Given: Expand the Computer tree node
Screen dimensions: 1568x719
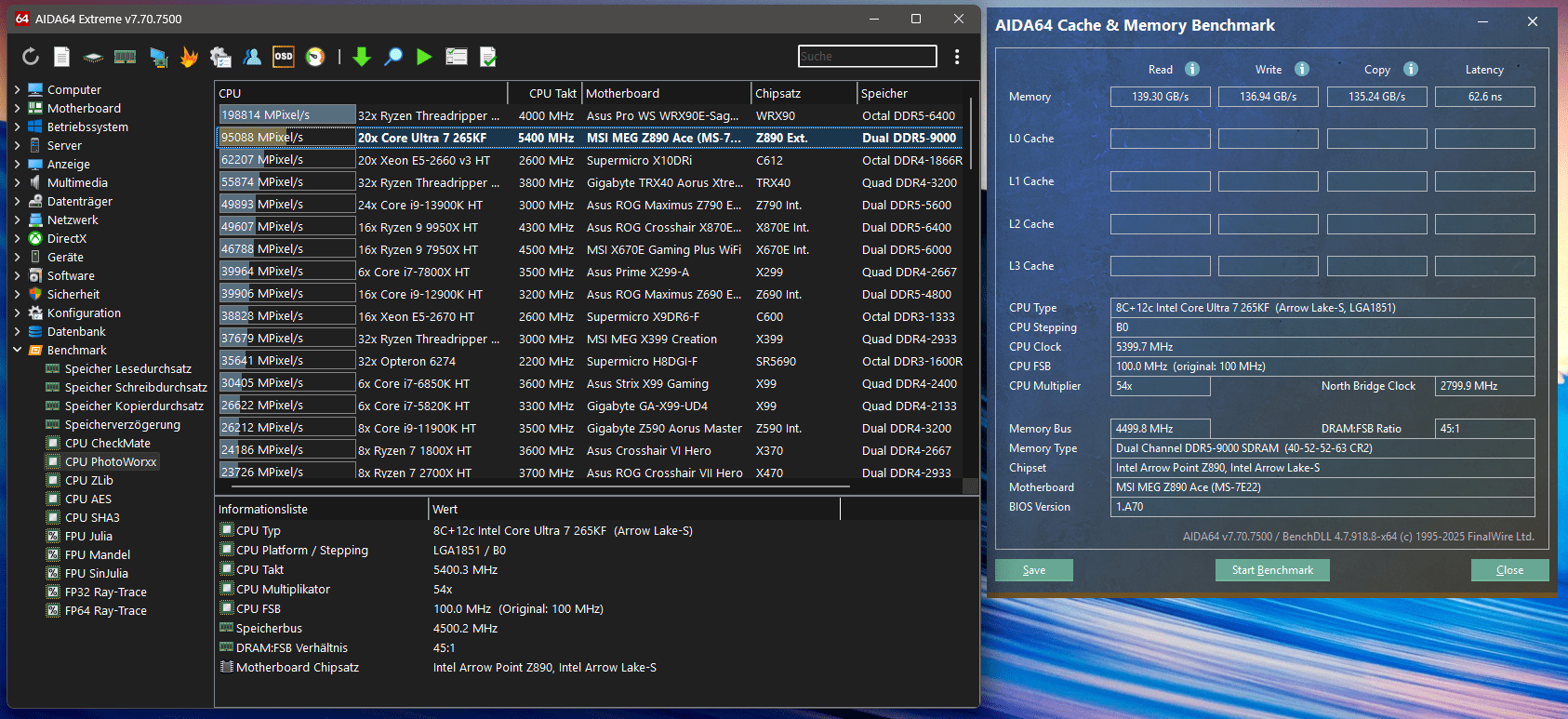Looking at the screenshot, I should click(17, 90).
